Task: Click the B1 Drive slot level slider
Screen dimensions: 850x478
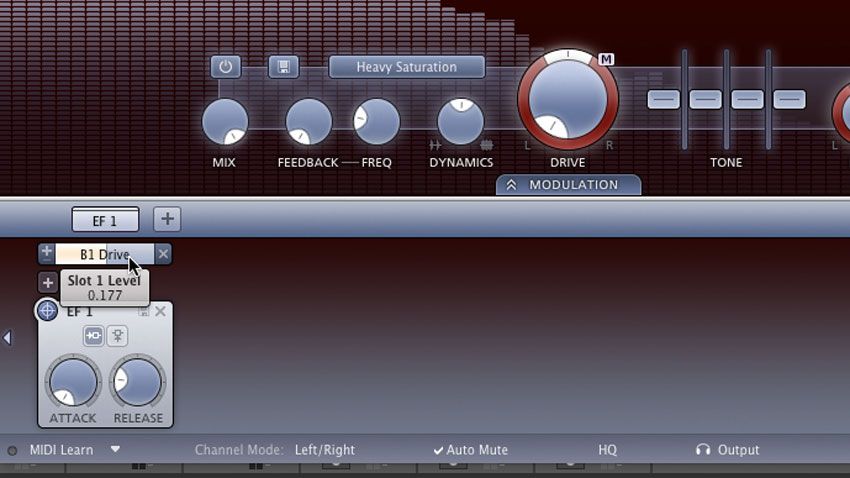Action: click(x=105, y=254)
